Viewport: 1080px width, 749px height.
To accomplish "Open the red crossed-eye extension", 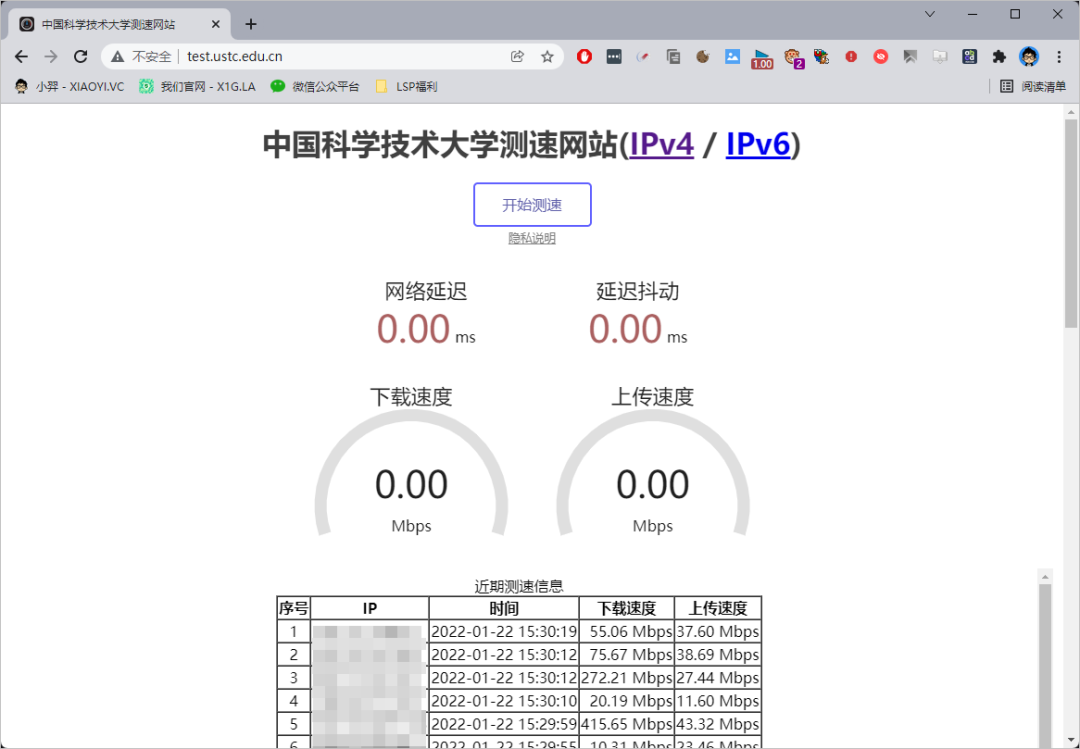I will pos(880,57).
